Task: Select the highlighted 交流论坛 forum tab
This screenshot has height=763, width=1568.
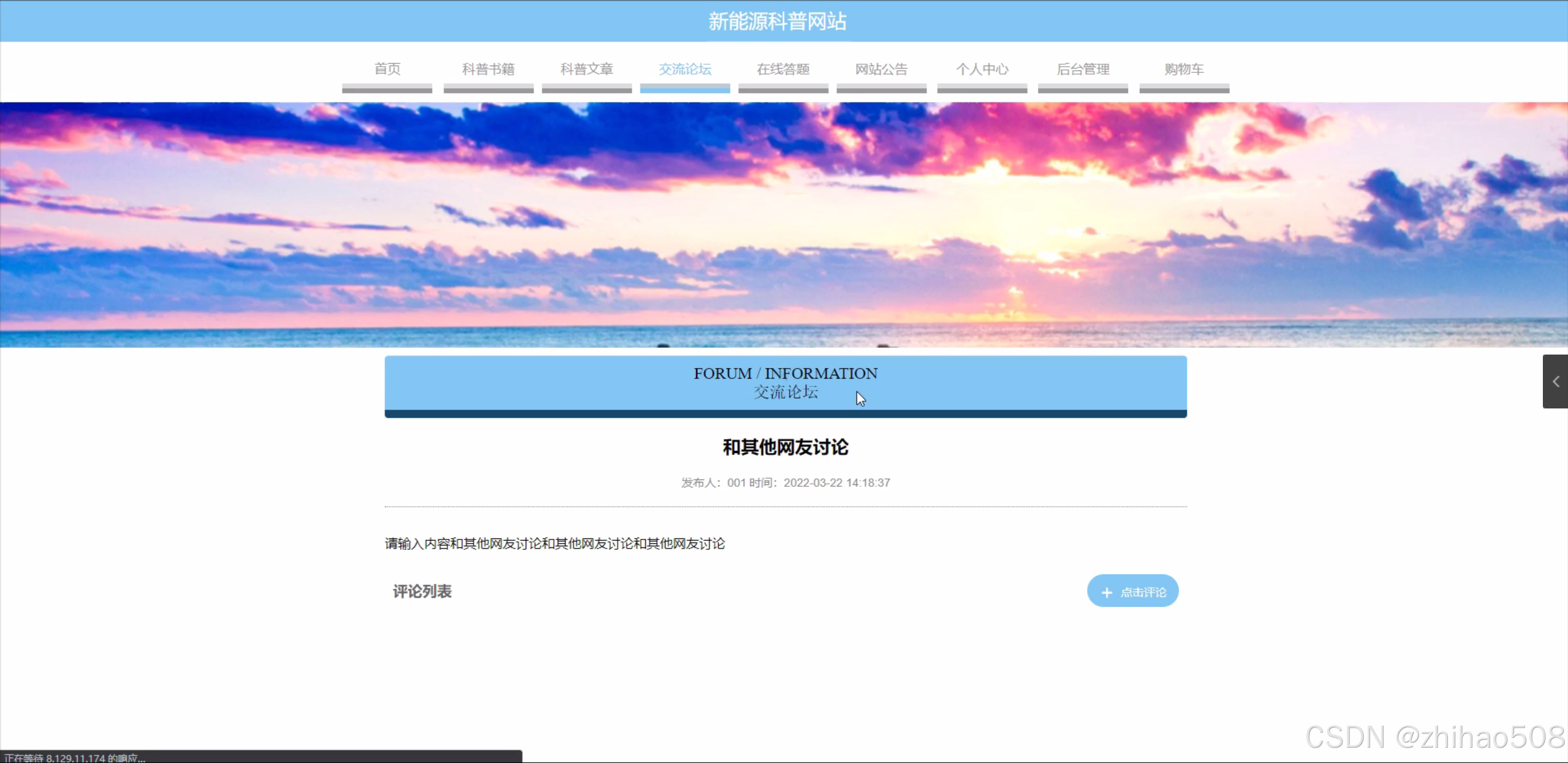Action: (685, 69)
